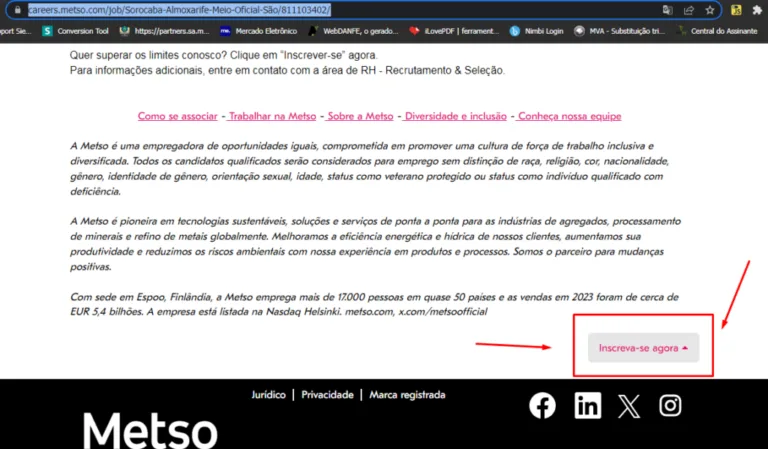Open the Diversidade e inclusão link
Image resolution: width=768 pixels, height=449 pixels.
click(455, 116)
